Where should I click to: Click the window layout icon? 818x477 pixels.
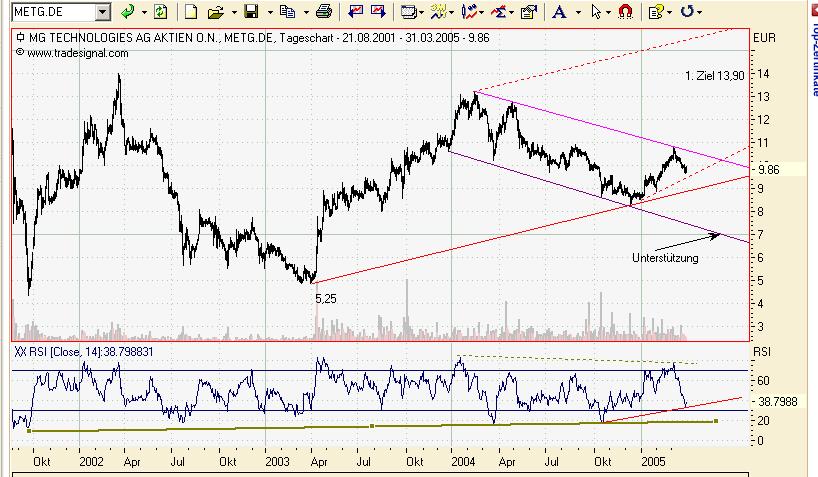coord(408,11)
